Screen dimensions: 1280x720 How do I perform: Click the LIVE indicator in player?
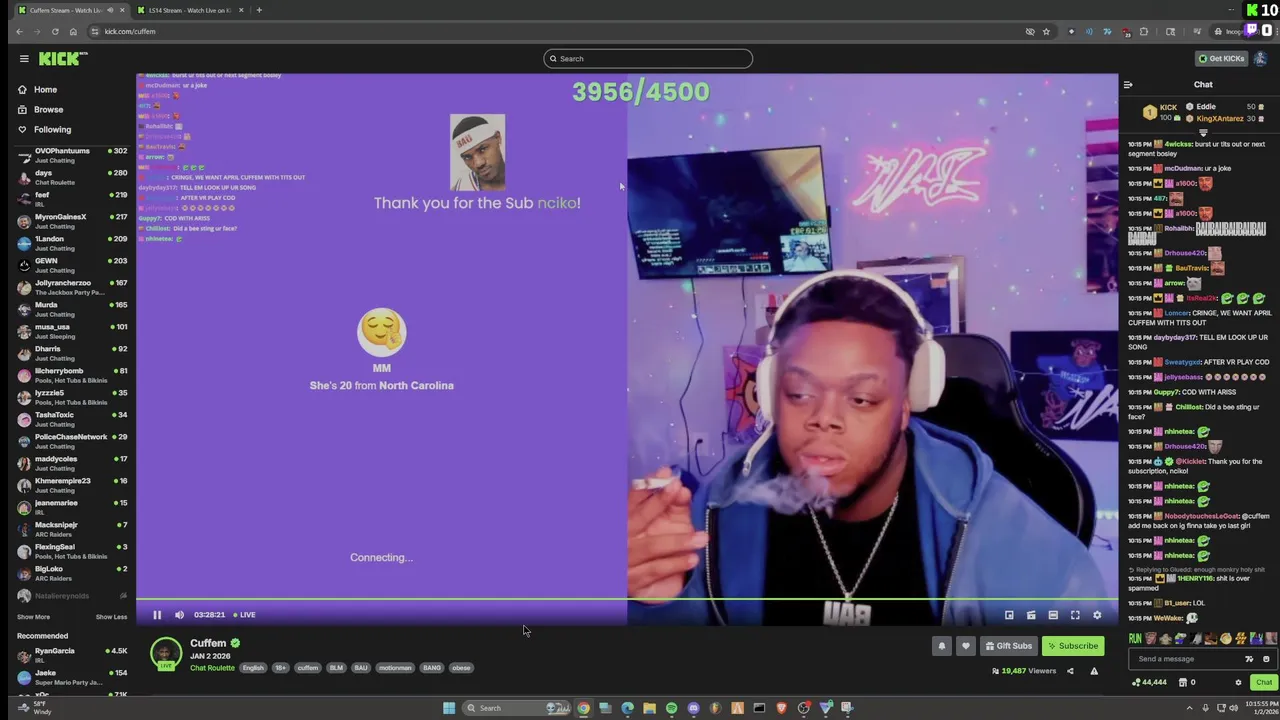245,615
